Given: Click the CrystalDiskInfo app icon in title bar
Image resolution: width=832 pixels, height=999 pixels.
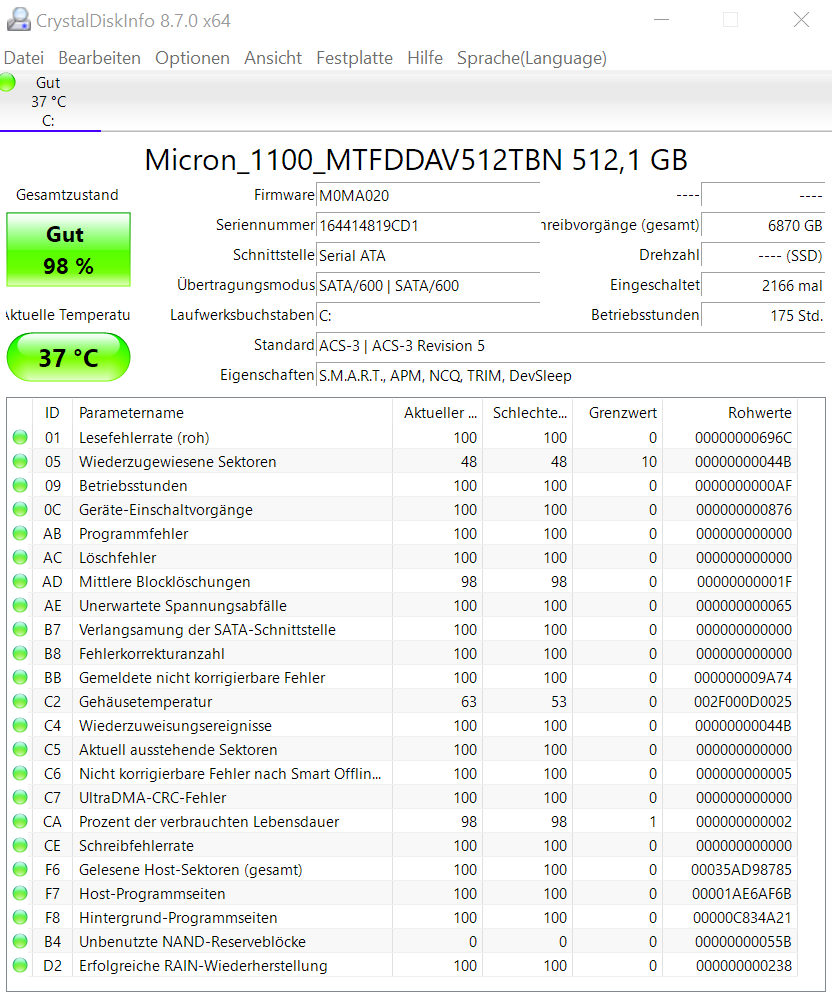Looking at the screenshot, I should point(18,20).
